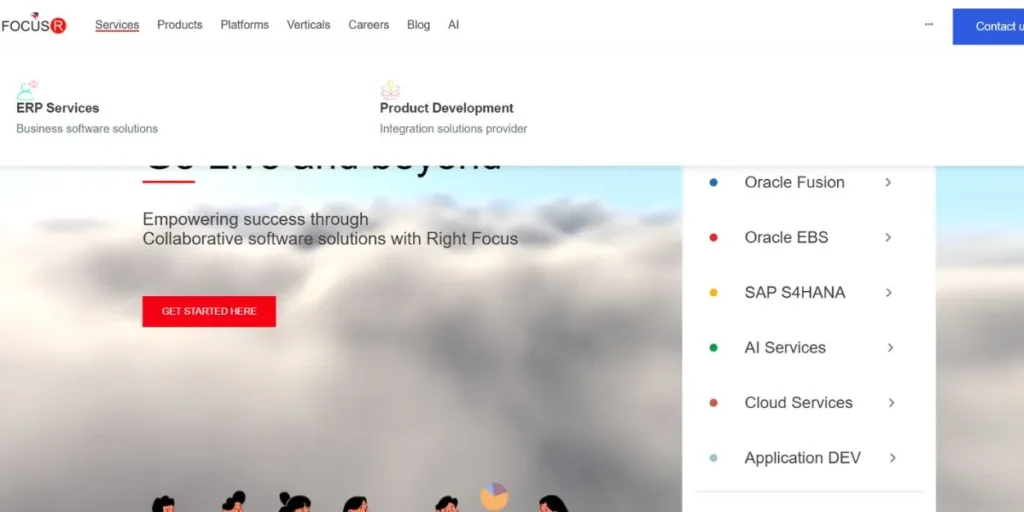Image resolution: width=1024 pixels, height=512 pixels.
Task: Click the Product Development icon
Action: pyautogui.click(x=390, y=90)
